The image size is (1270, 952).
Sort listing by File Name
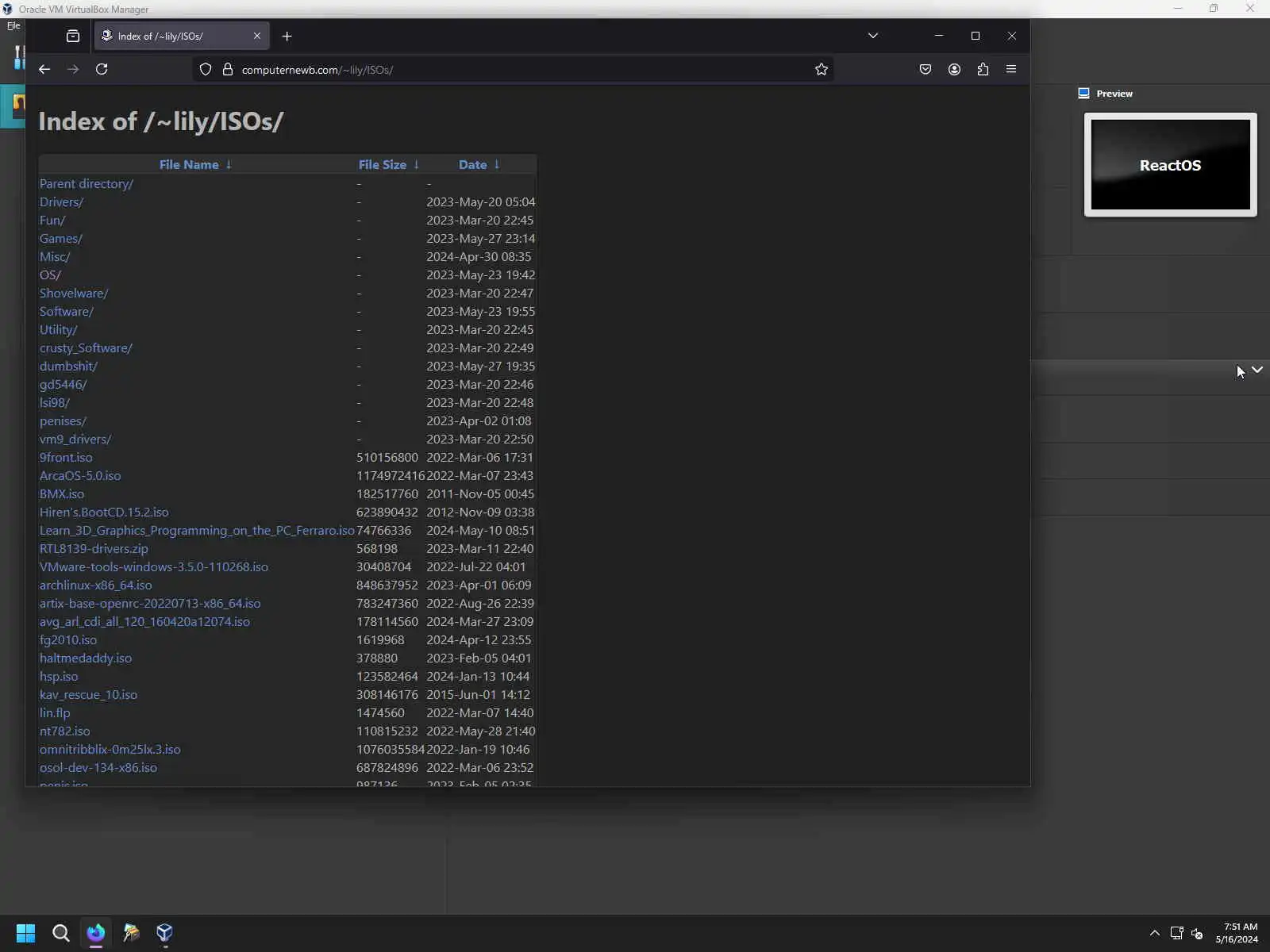point(195,165)
